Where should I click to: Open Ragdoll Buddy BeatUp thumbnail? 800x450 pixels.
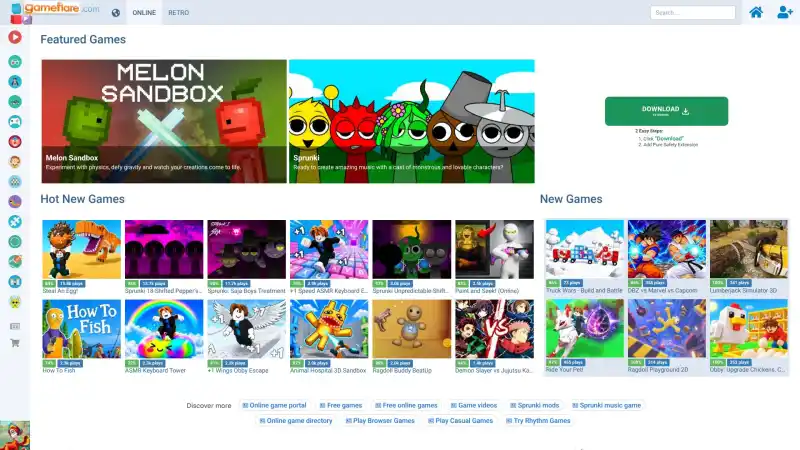tap(412, 329)
